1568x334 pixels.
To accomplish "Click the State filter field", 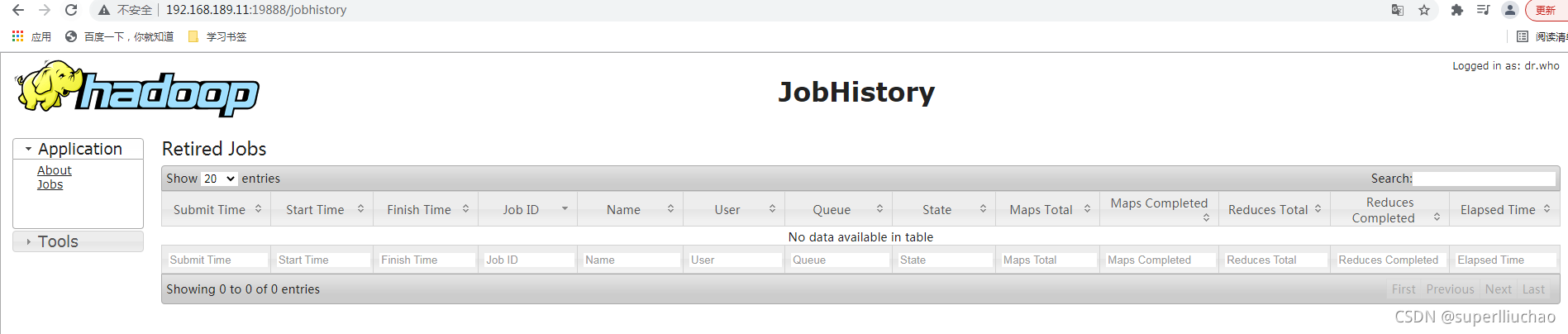I will pyautogui.click(x=945, y=260).
